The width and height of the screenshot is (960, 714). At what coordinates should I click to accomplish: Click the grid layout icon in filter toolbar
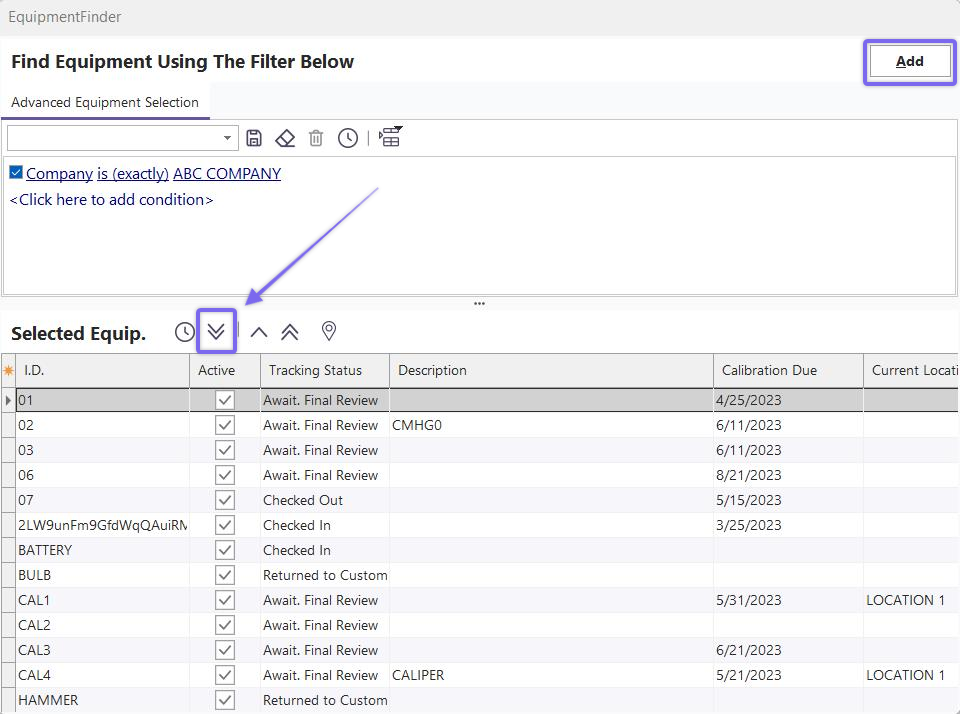coord(390,137)
